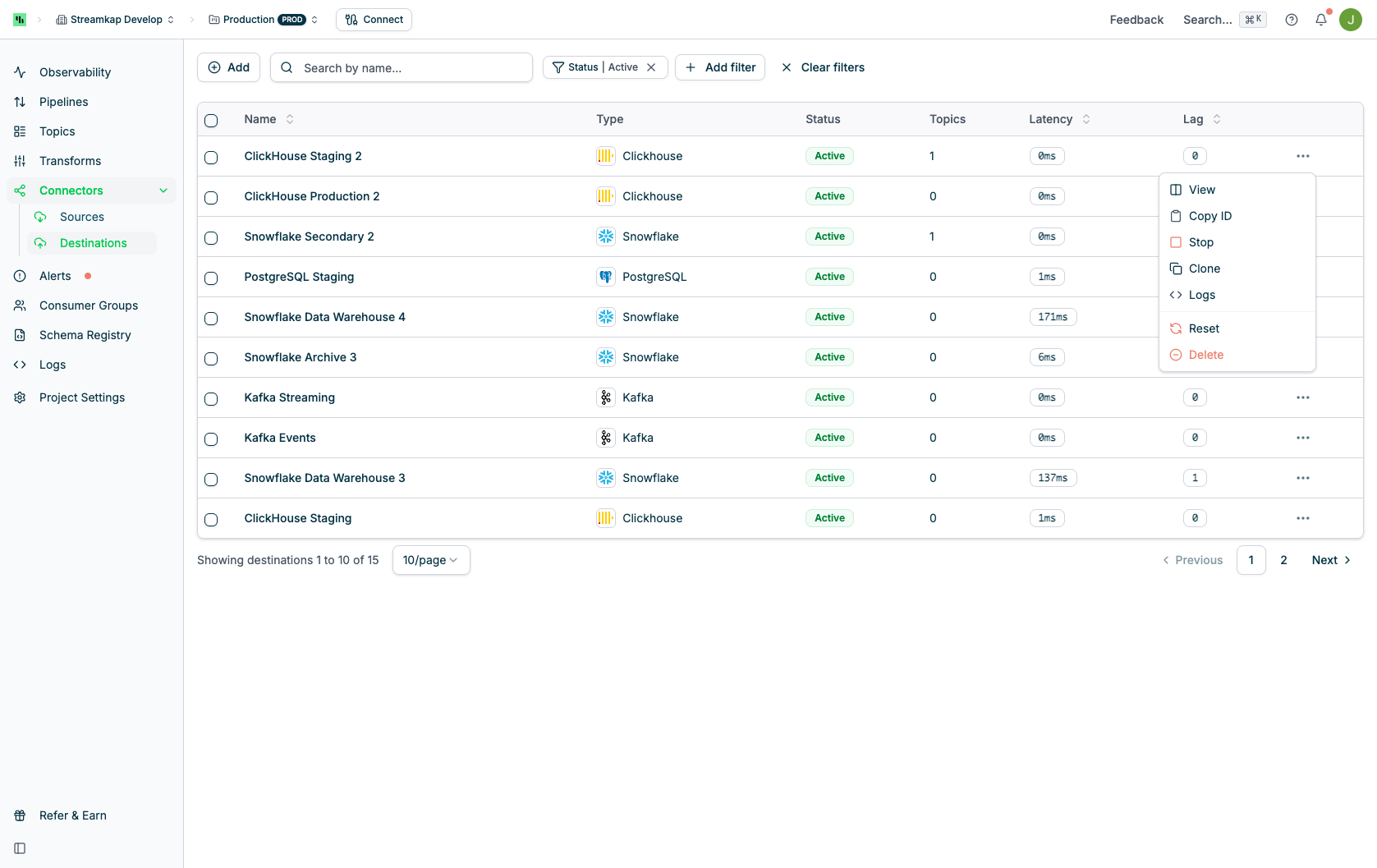Viewport: 1377px width, 868px height.
Task: Click the Pipelines sidebar icon
Action: 20,102
